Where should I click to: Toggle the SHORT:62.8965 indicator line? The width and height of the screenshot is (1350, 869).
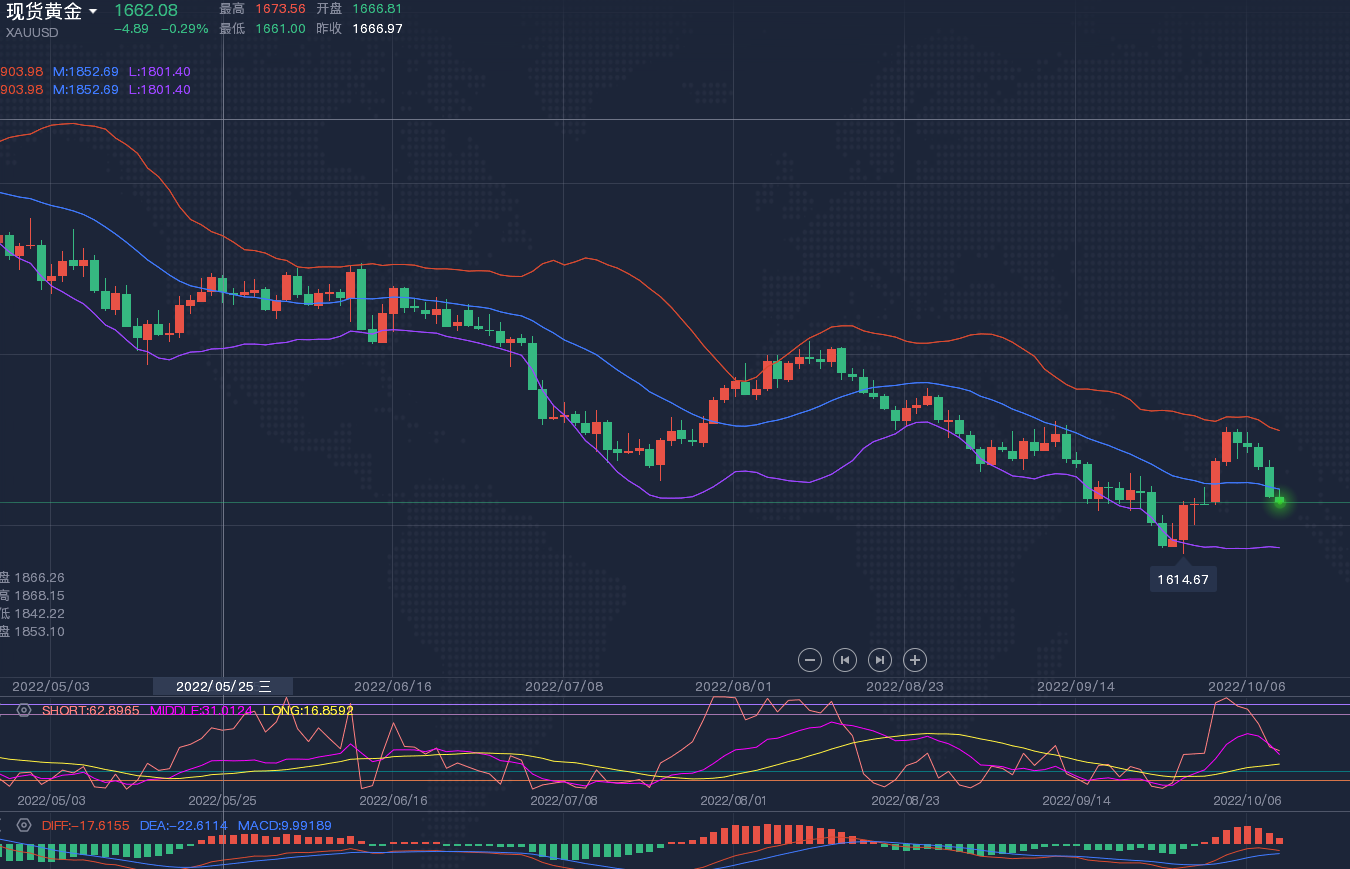[x=91, y=710]
